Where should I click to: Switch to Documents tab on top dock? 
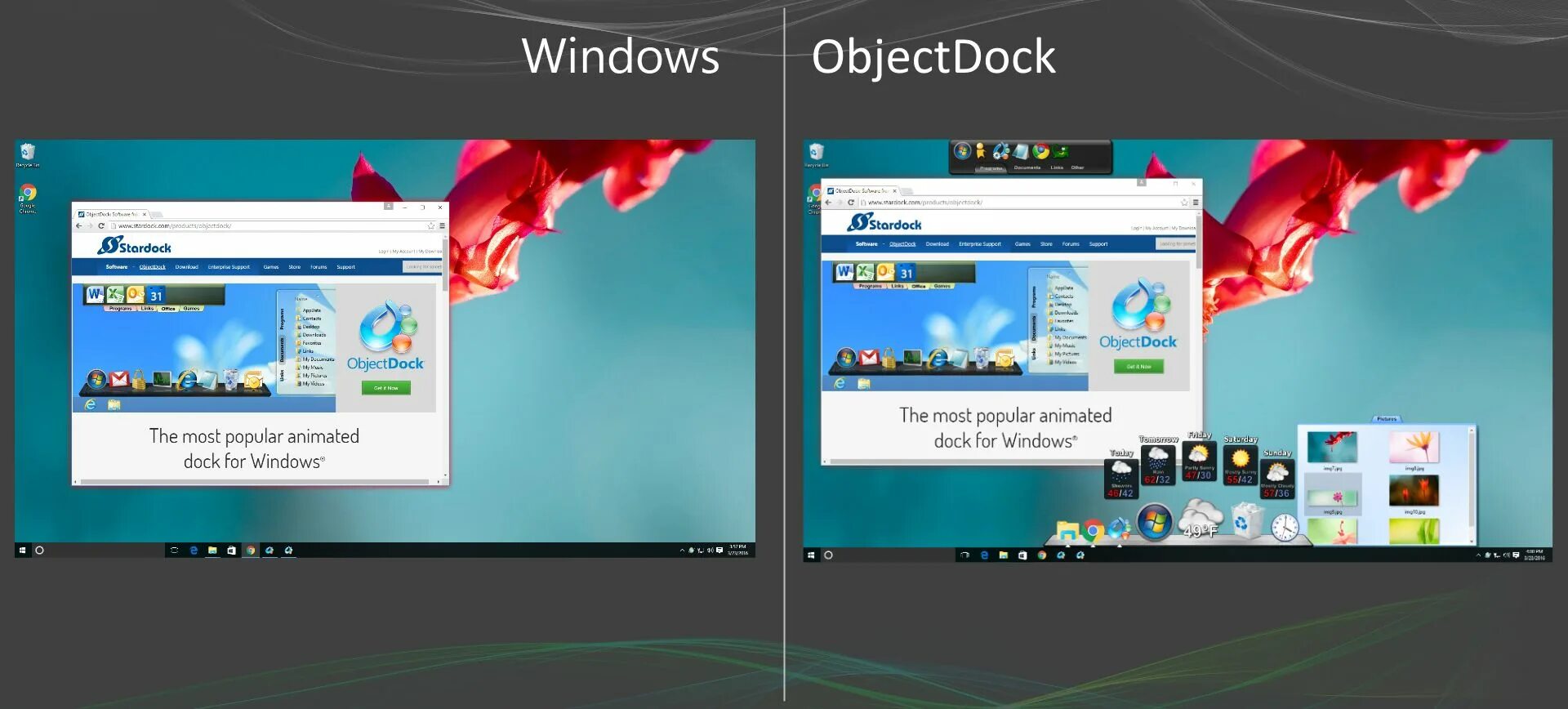coord(1027,167)
